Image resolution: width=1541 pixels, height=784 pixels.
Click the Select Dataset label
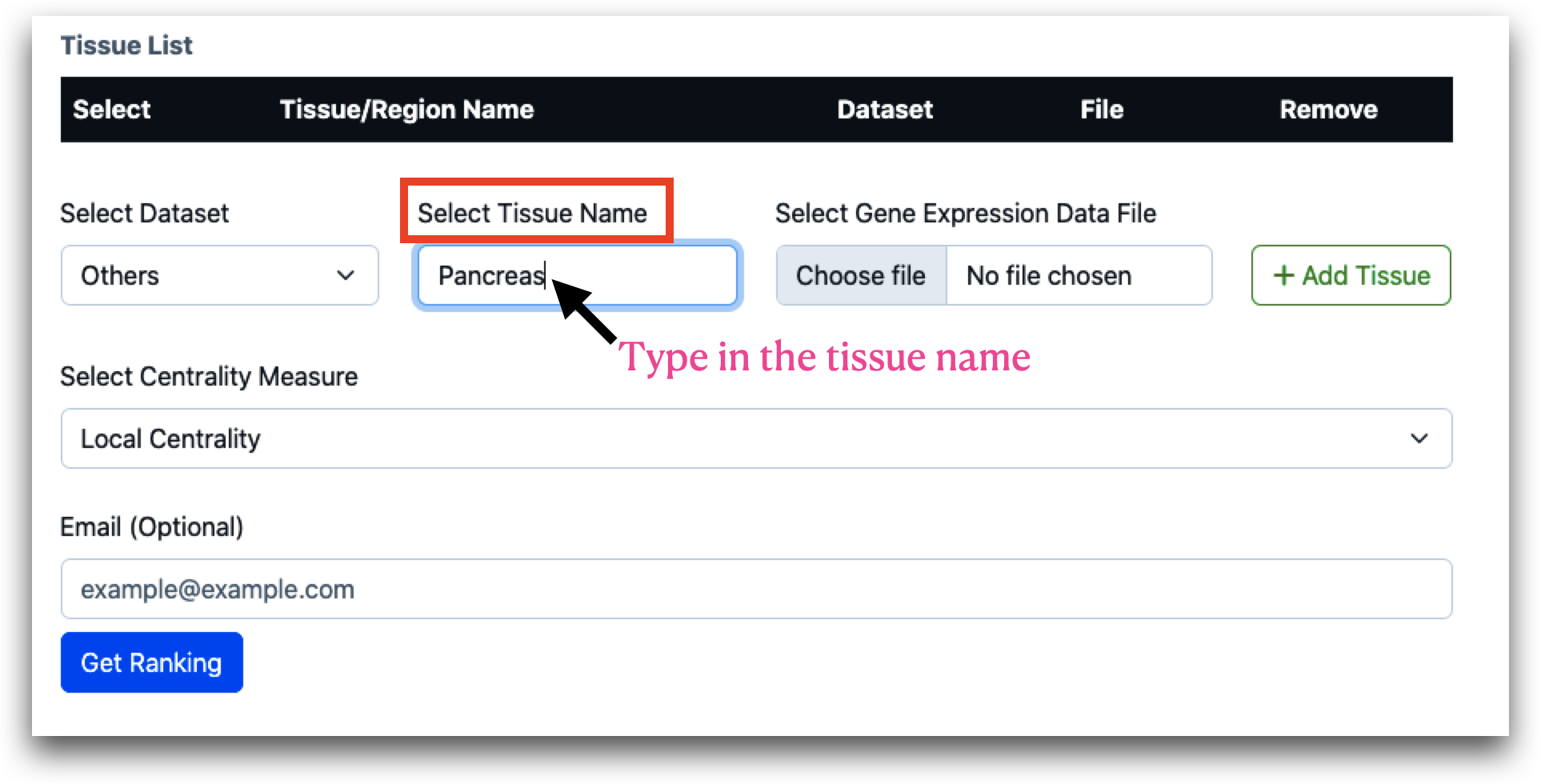145,213
